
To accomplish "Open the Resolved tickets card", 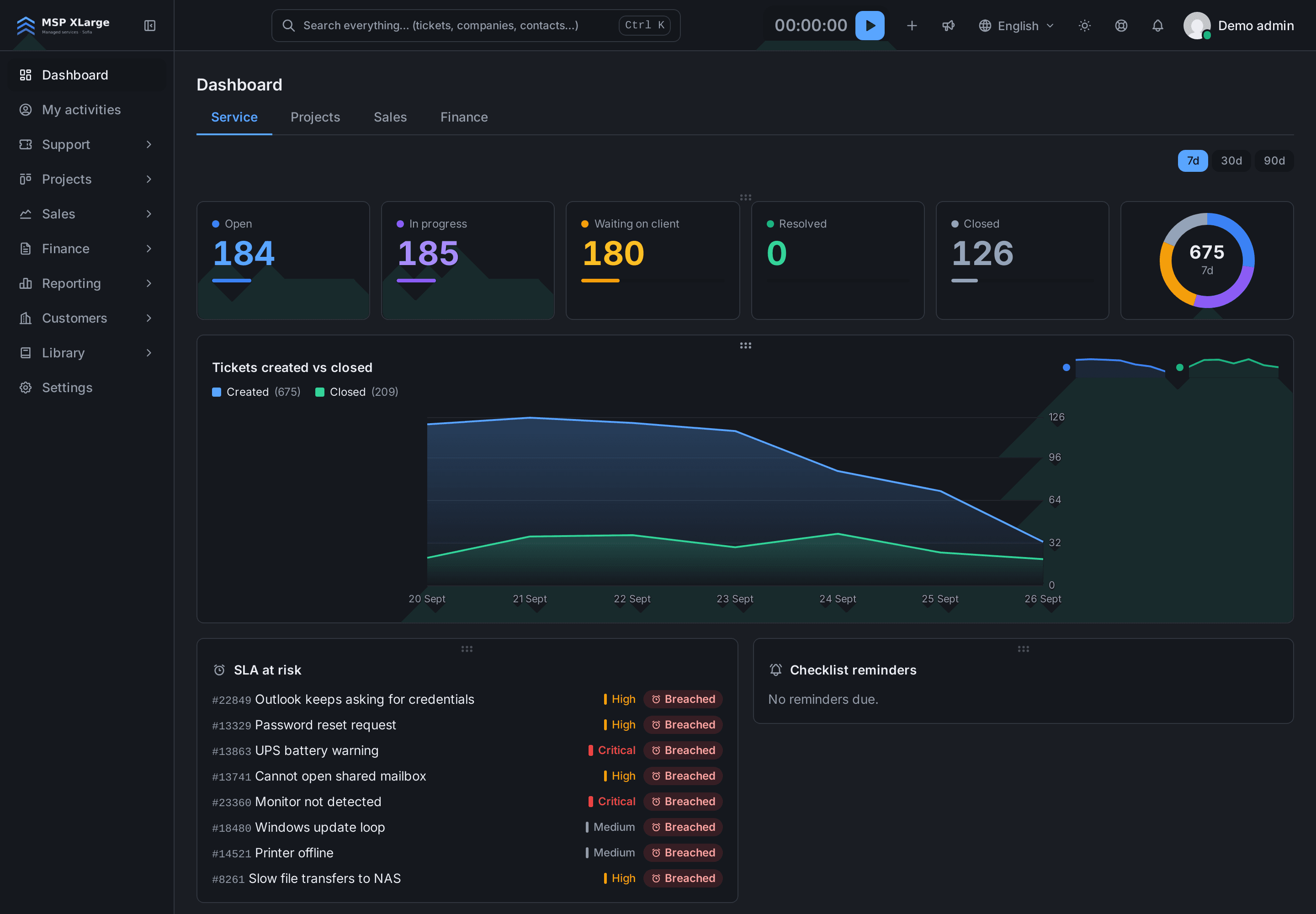I will (x=837, y=260).
